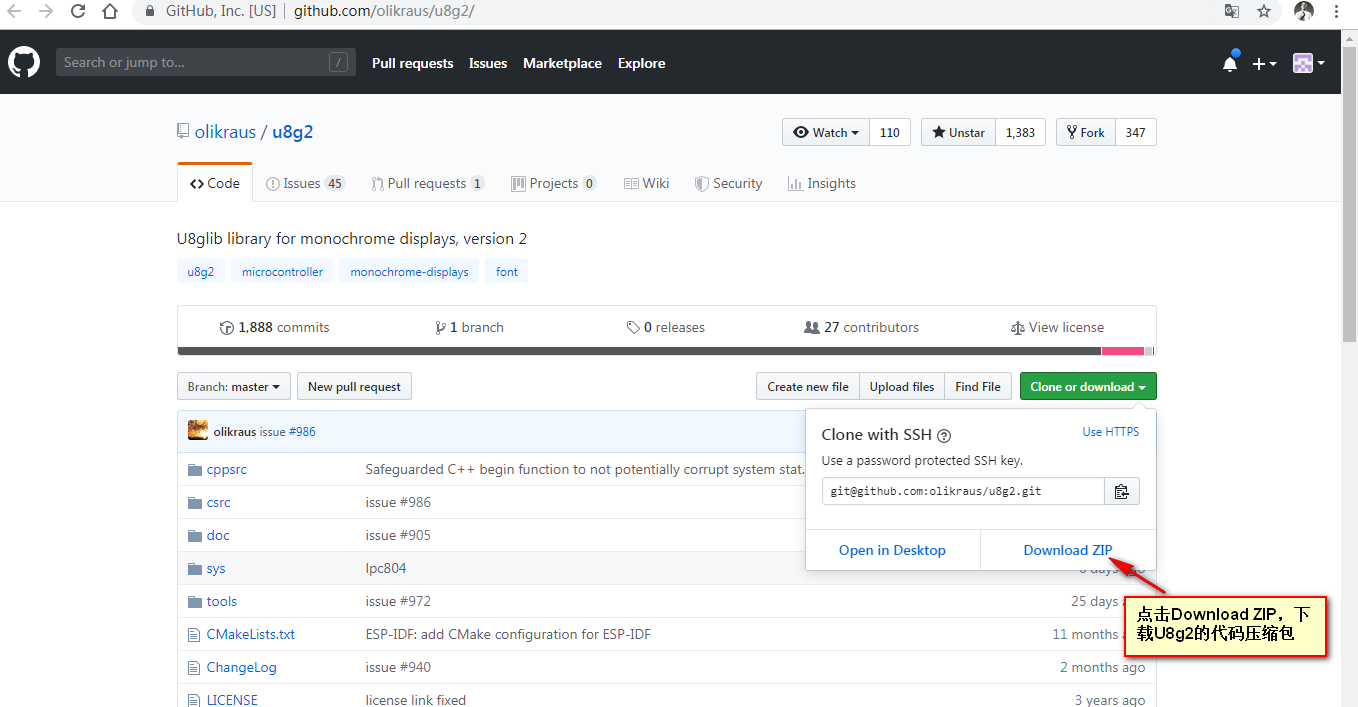The image size is (1358, 707).
Task: Open the Chrome three-dot menu
Action: pos(1337,12)
